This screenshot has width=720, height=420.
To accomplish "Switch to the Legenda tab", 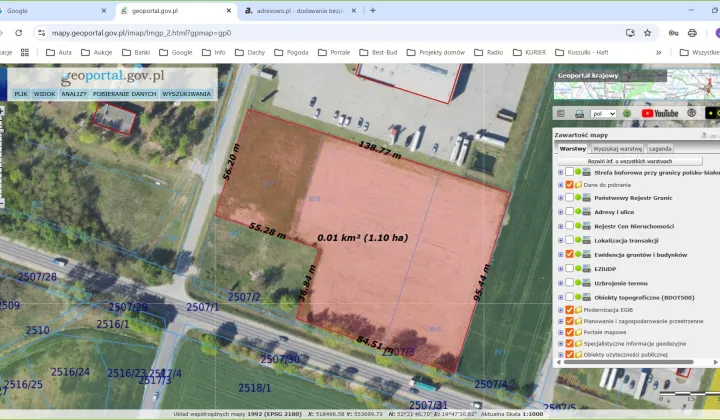I will (660, 148).
